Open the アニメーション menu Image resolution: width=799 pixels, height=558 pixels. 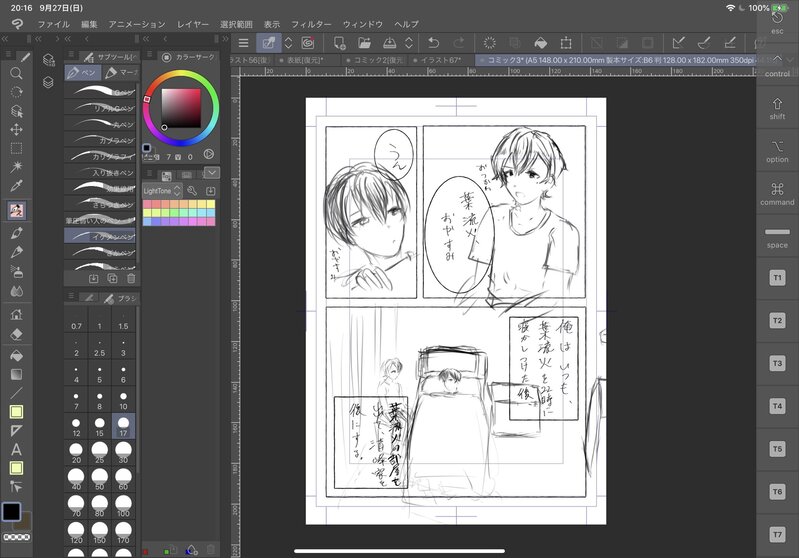point(137,24)
